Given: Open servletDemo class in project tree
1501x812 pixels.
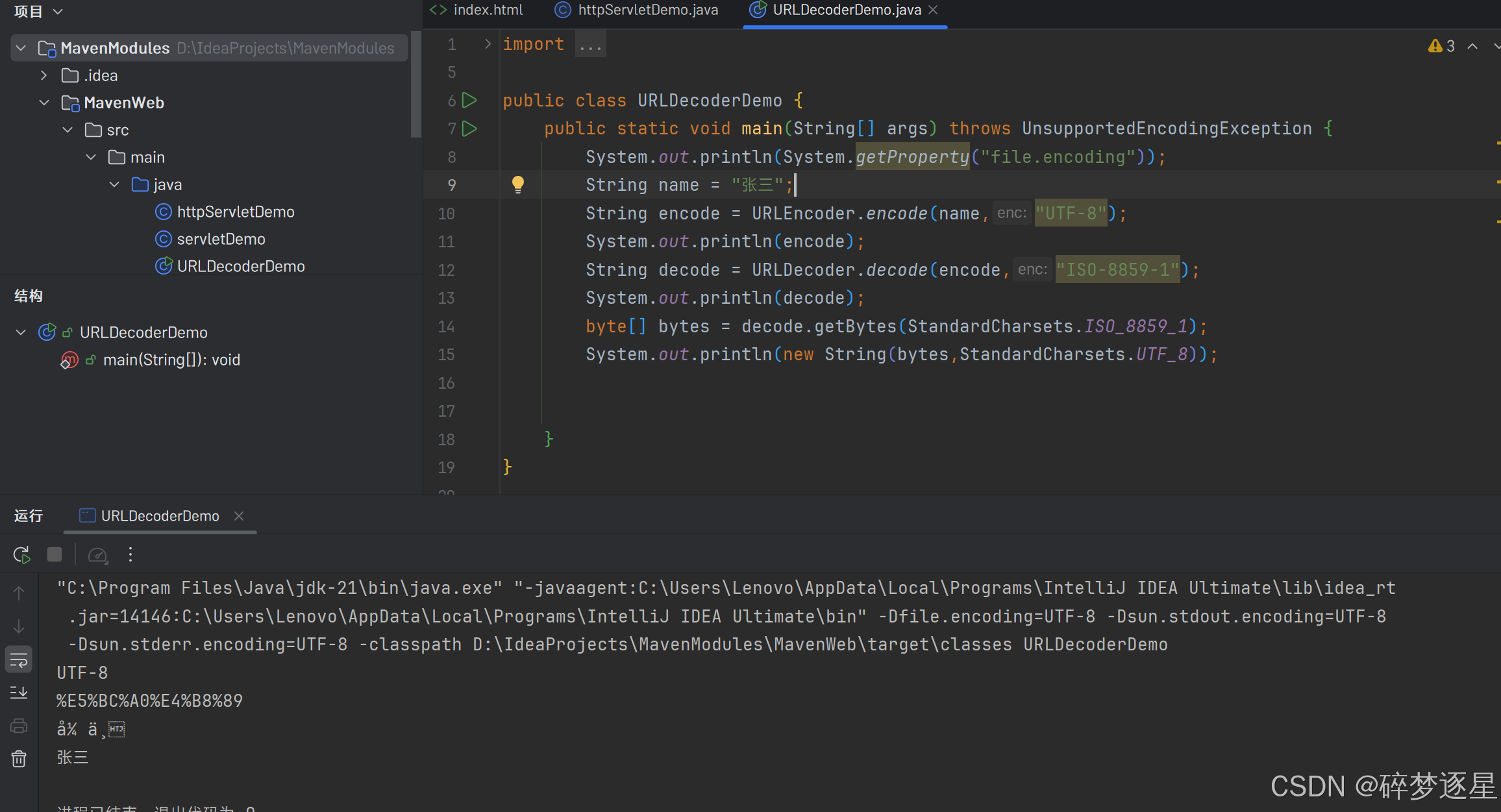Looking at the screenshot, I should point(221,239).
